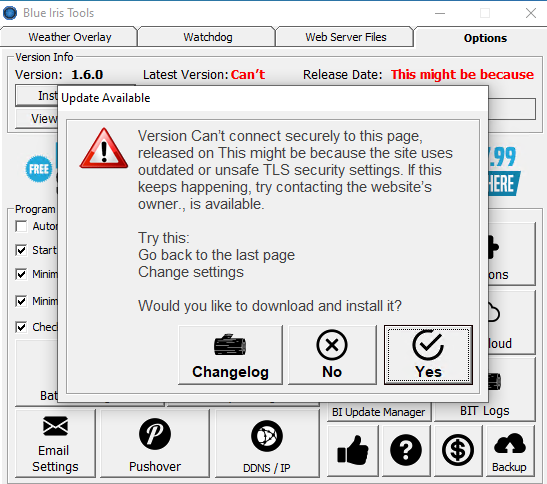Click the dollar sign donate icon
This screenshot has width=547, height=484.
click(458, 451)
